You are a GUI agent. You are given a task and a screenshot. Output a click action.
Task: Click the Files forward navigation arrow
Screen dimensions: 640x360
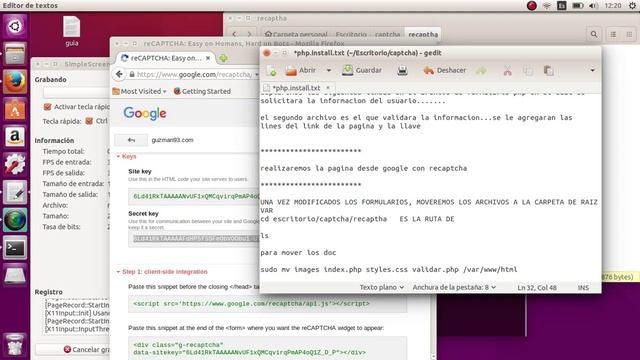[x=249, y=34]
